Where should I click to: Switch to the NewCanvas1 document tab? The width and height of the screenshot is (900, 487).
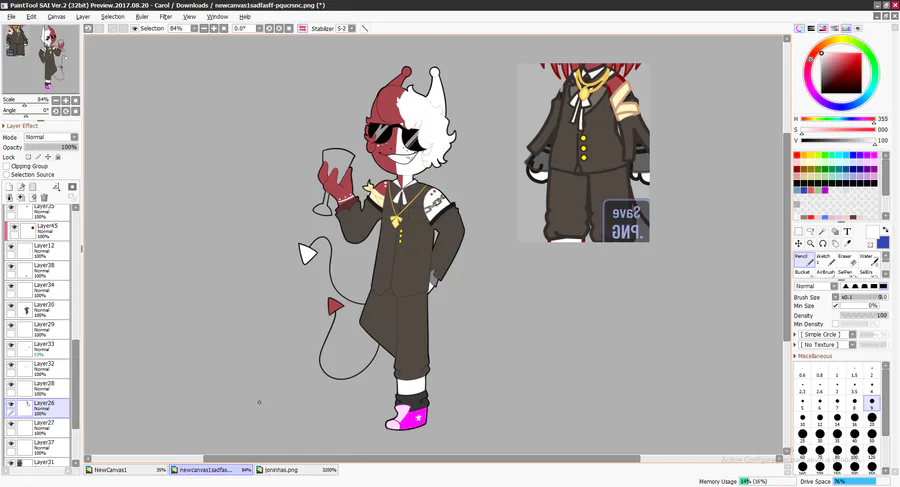(x=126, y=470)
